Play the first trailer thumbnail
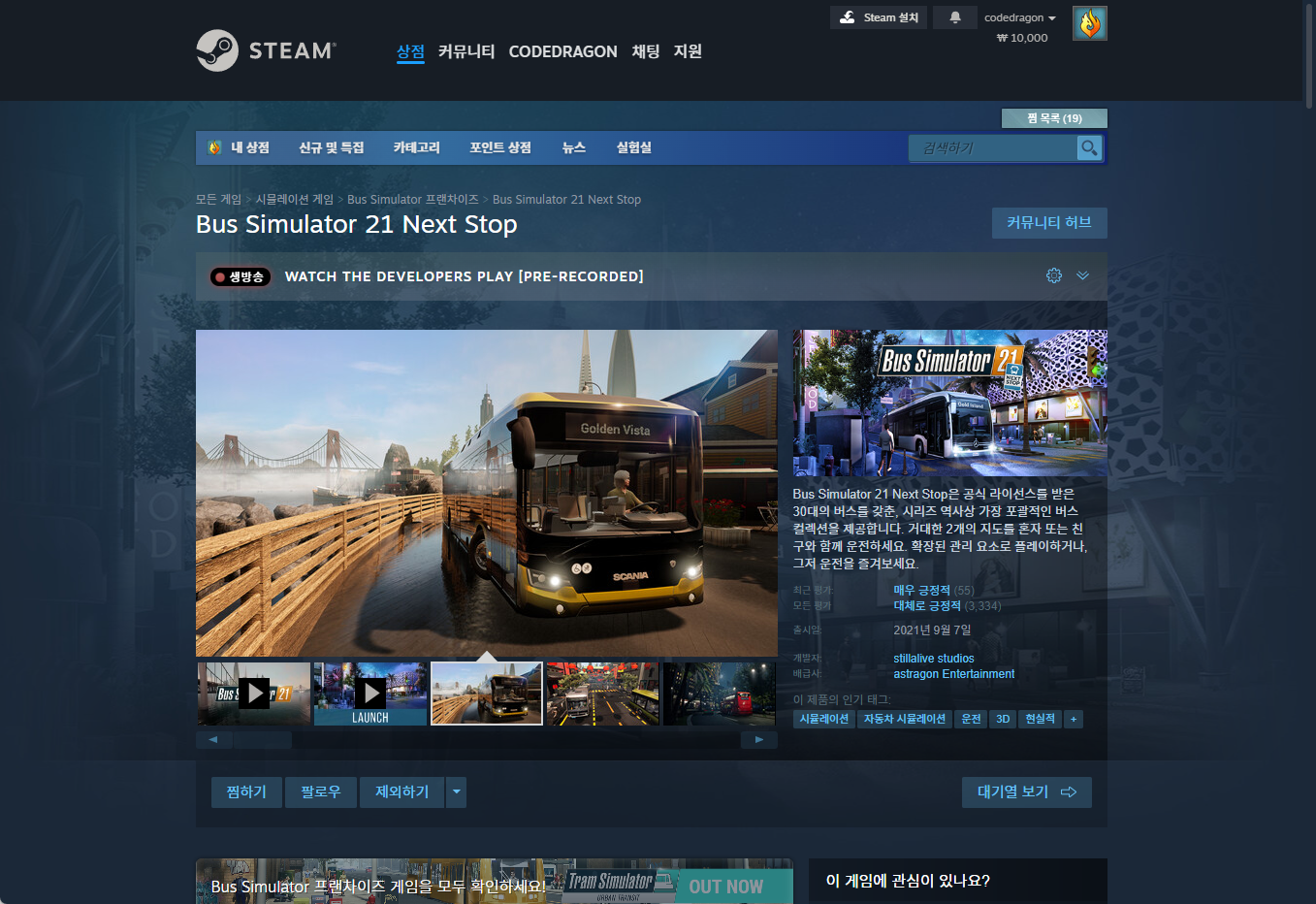Viewport: 1316px width, 904px height. (x=254, y=694)
